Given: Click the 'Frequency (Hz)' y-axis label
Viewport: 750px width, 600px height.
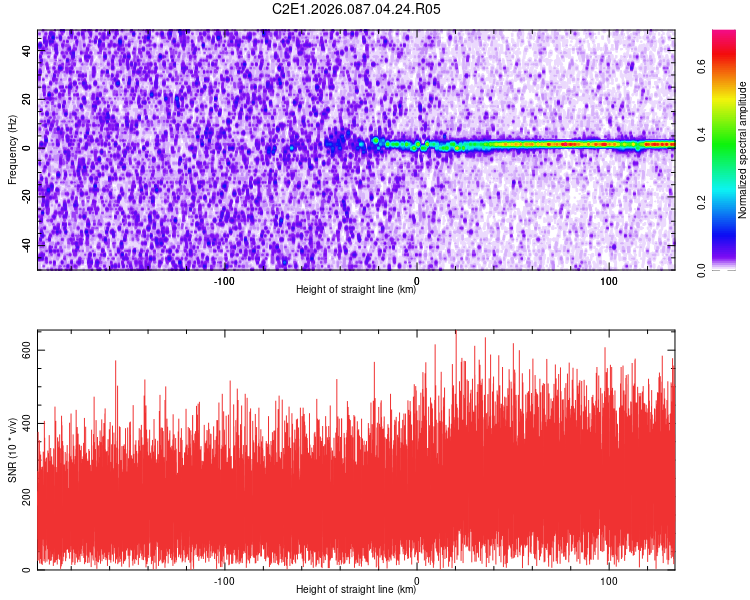Looking at the screenshot, I should tap(12, 150).
